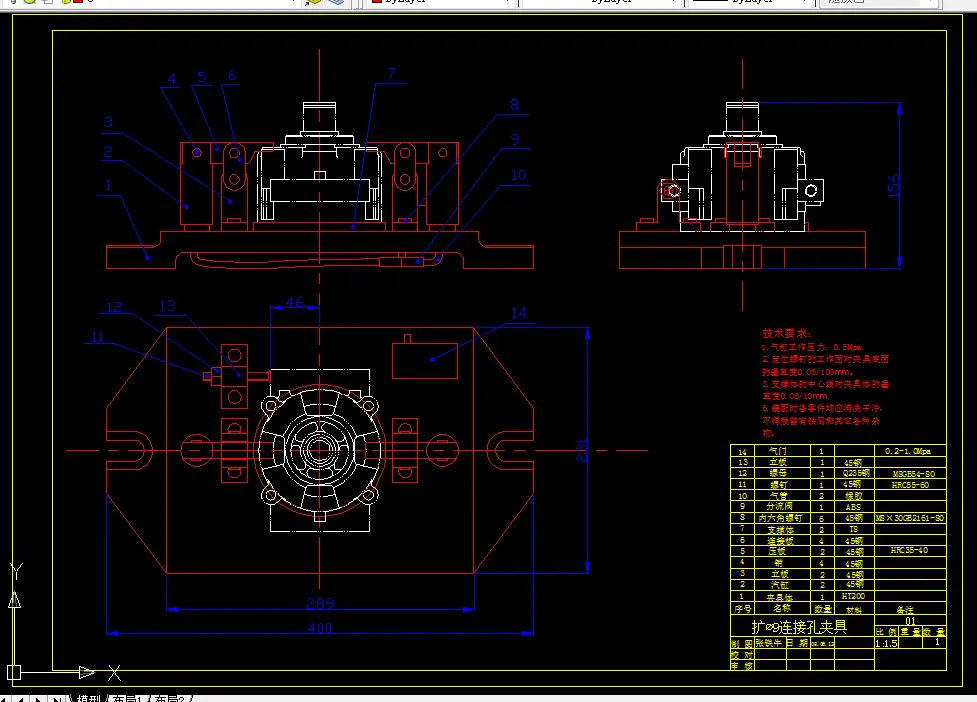The height and width of the screenshot is (702, 977).
Task: Select the 材料 header cell
Action: point(854,610)
